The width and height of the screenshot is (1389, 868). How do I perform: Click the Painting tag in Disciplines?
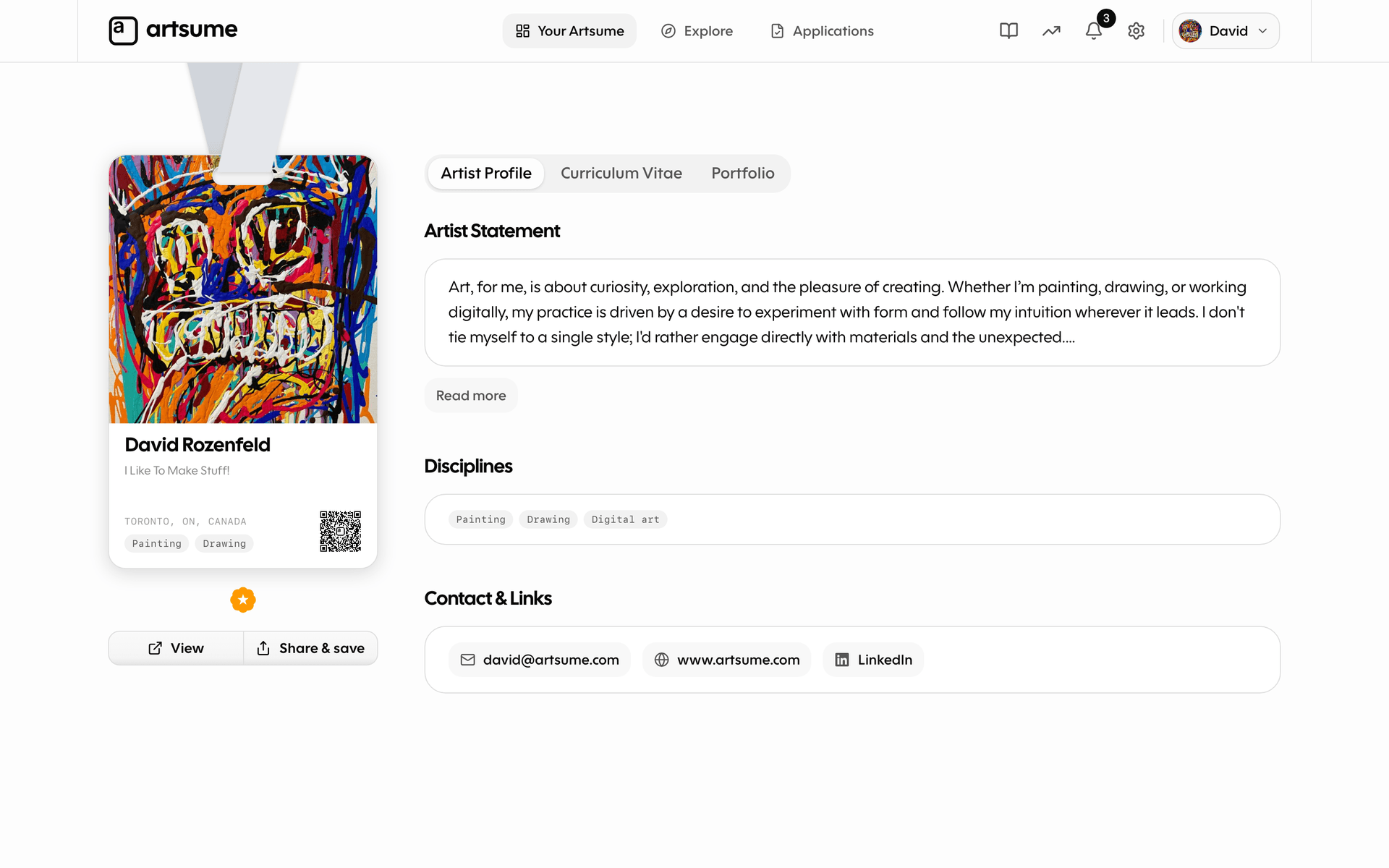[480, 519]
